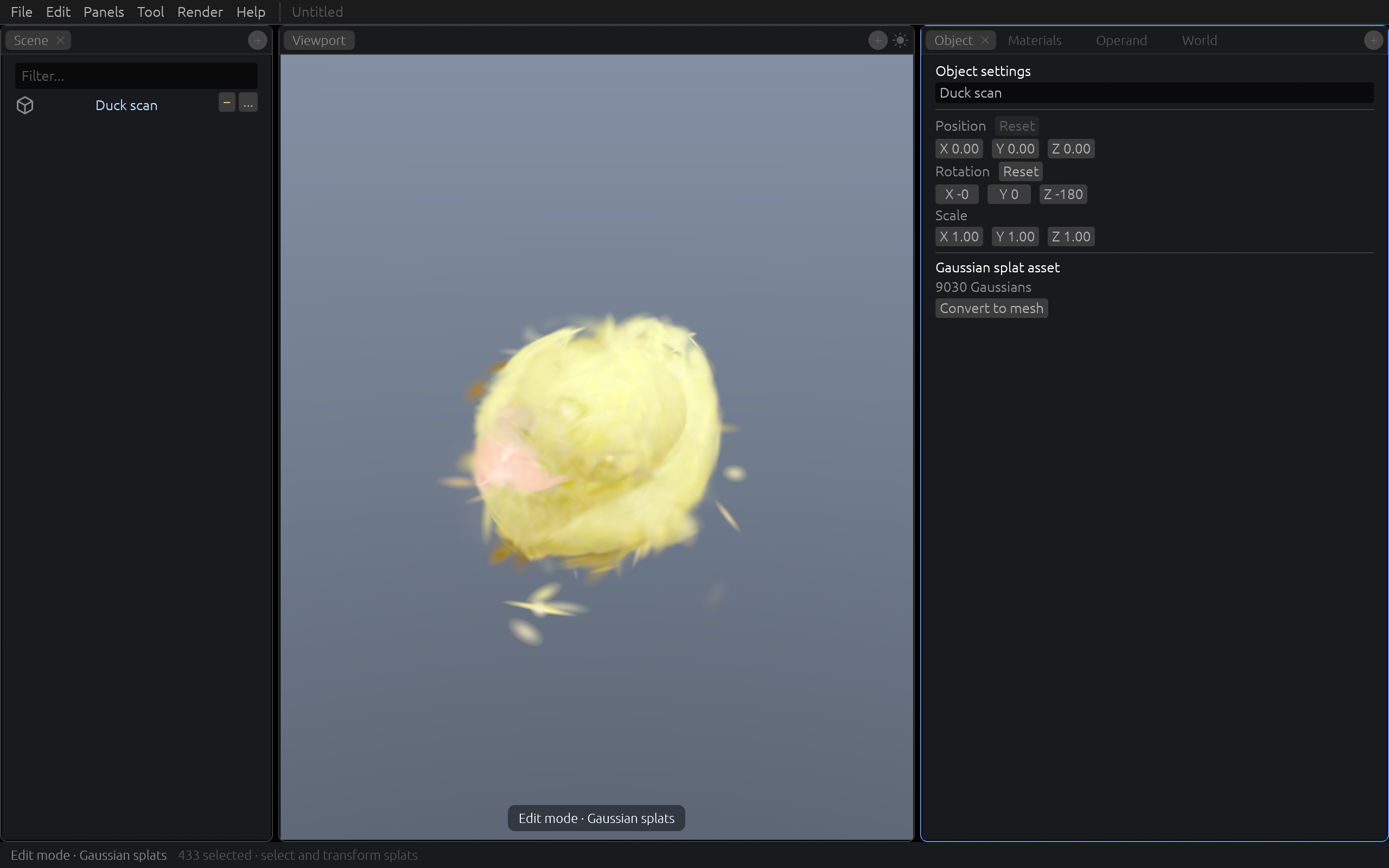Select Duck scan in the scene list
Viewport: 1389px width, 868px height.
[x=126, y=105]
